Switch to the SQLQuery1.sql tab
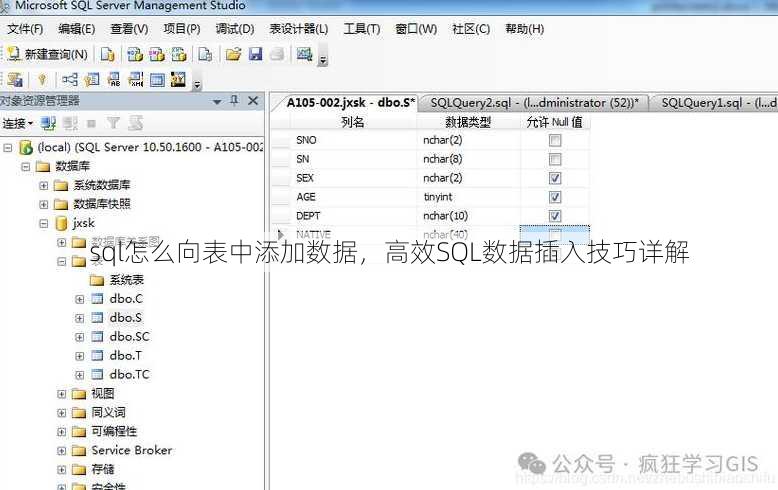 tap(716, 103)
